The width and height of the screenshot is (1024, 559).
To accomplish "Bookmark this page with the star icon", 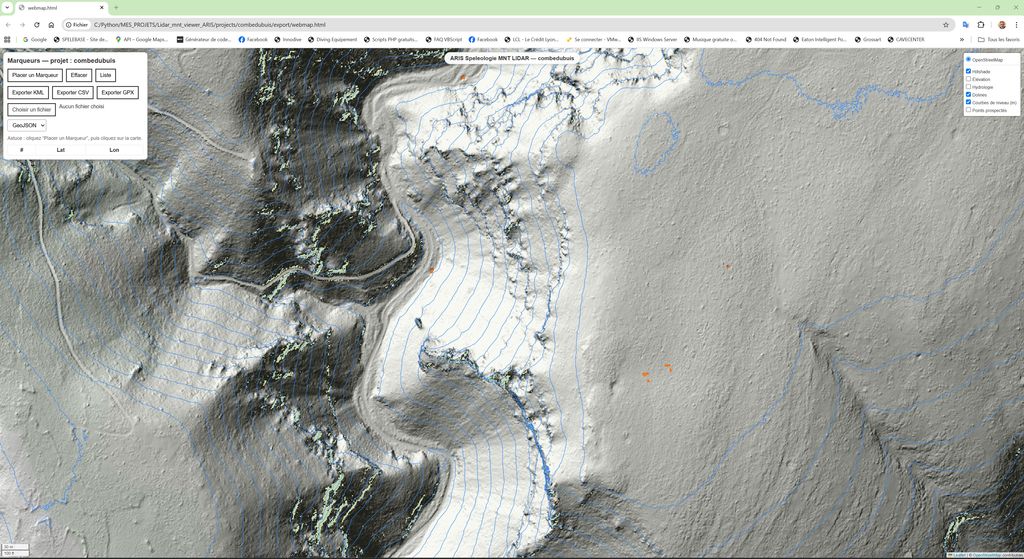I will click(x=946, y=24).
